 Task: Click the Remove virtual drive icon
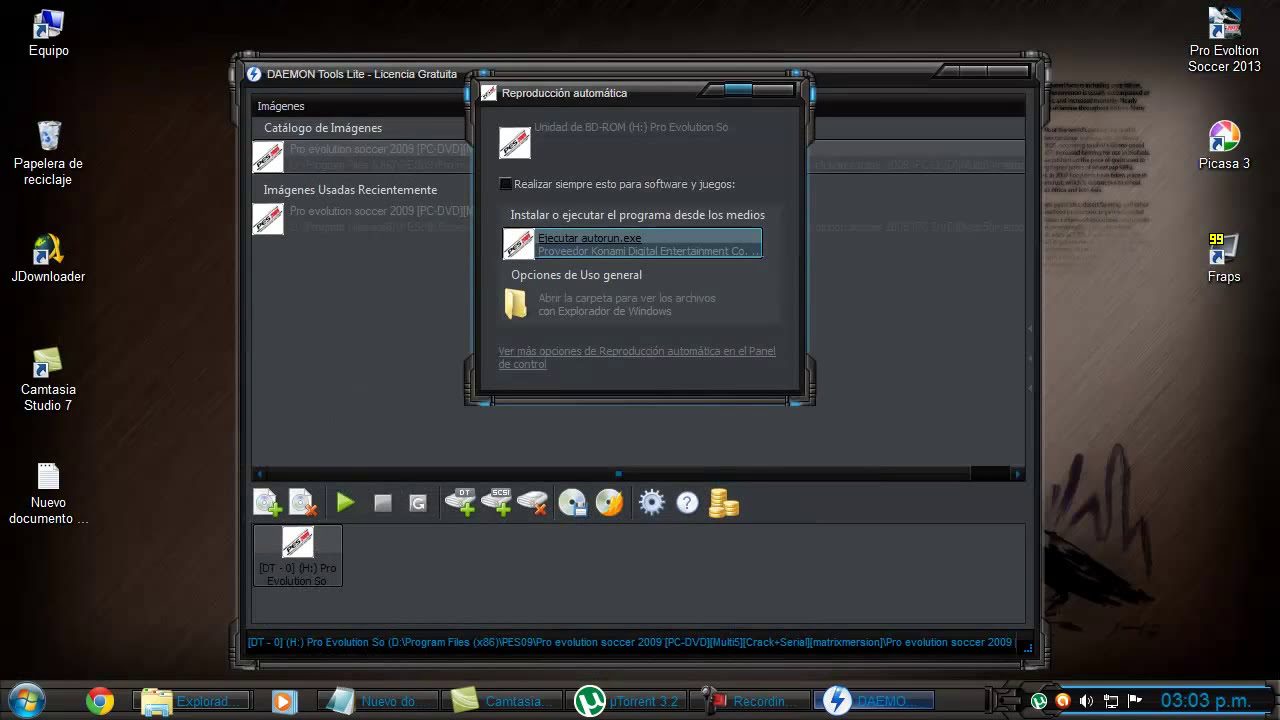pos(533,502)
